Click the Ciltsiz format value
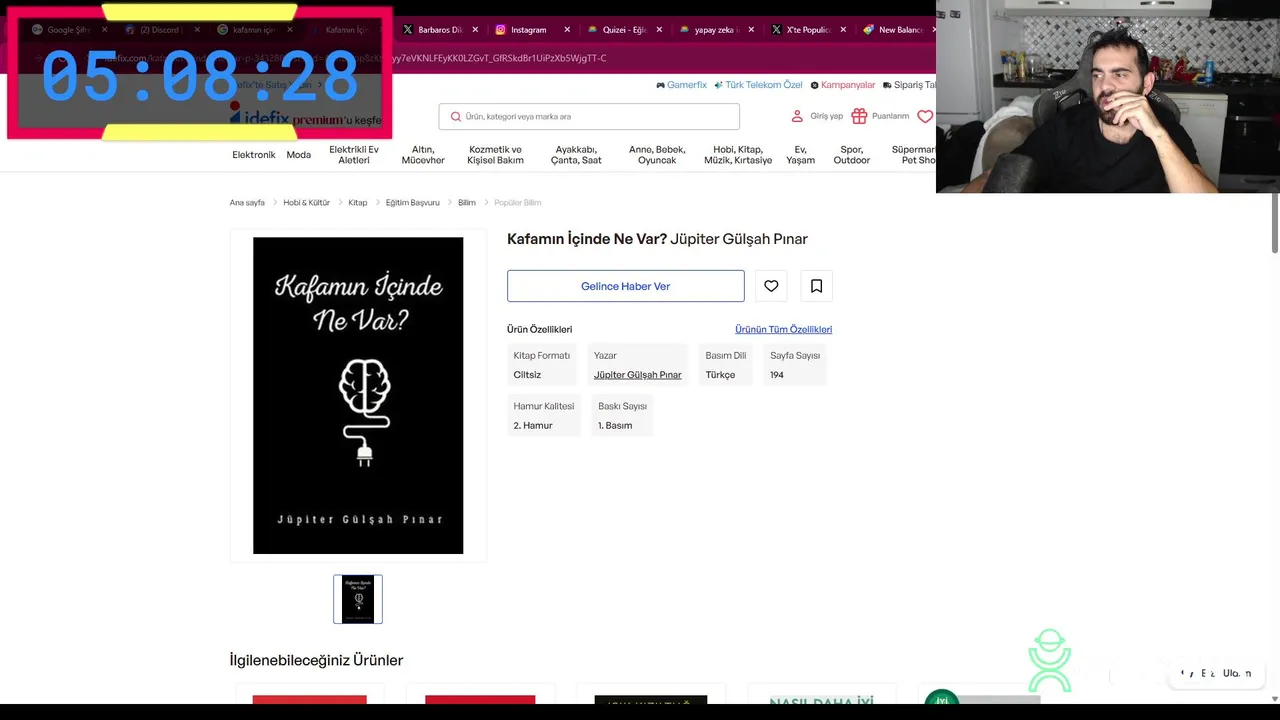This screenshot has height=720, width=1280. click(527, 375)
